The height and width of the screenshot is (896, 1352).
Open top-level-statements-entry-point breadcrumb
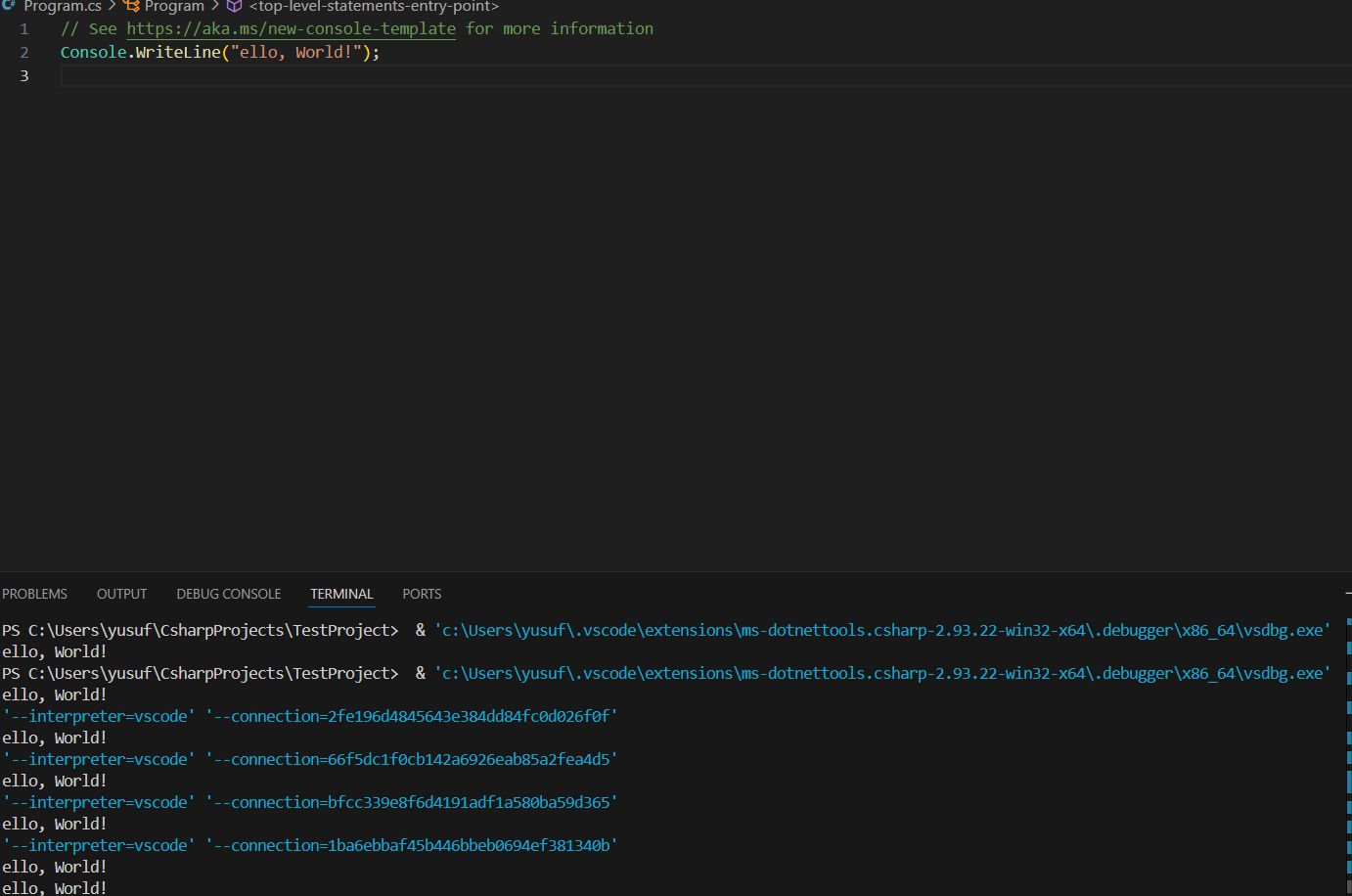click(x=374, y=6)
